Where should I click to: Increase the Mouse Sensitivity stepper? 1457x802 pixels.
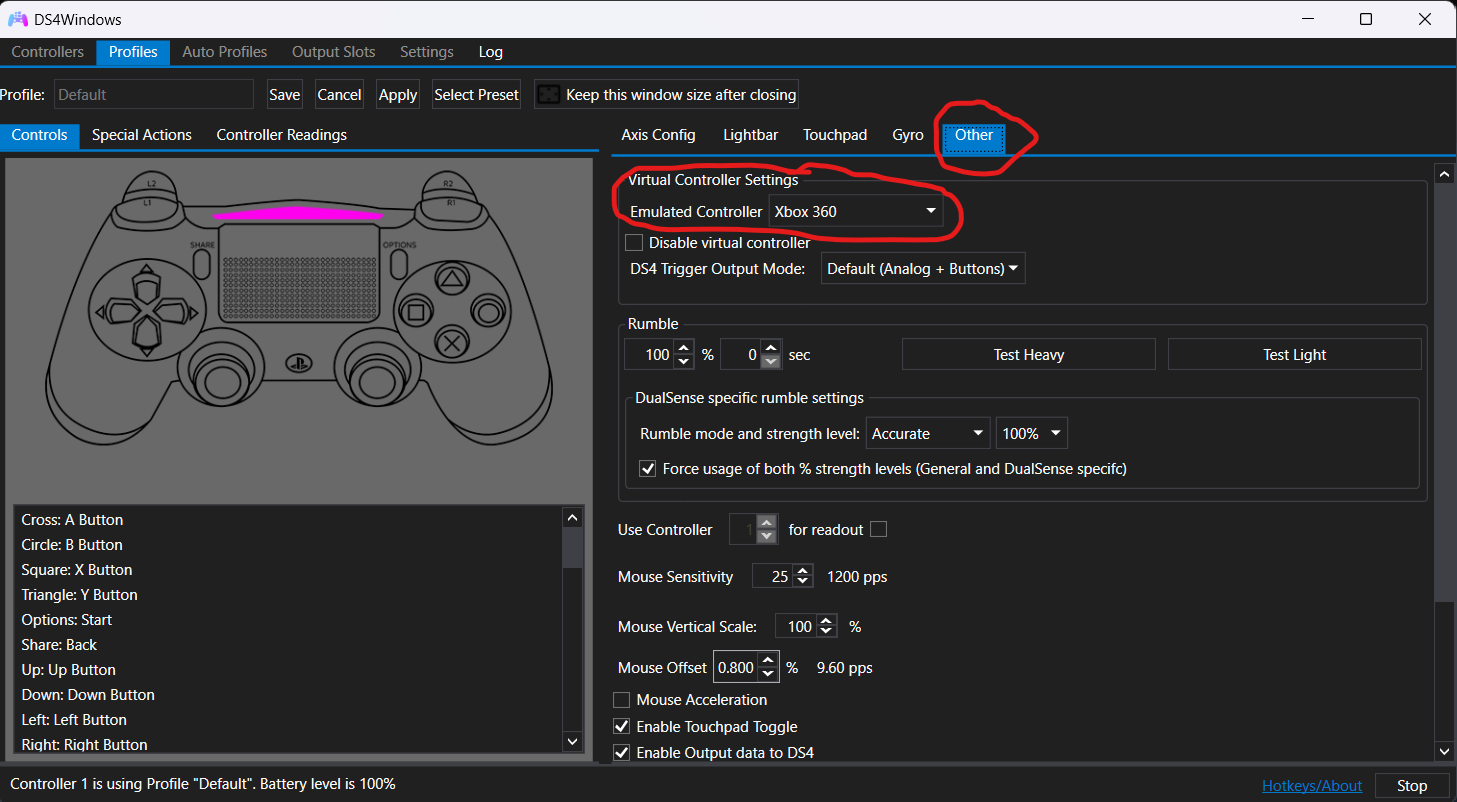point(805,571)
